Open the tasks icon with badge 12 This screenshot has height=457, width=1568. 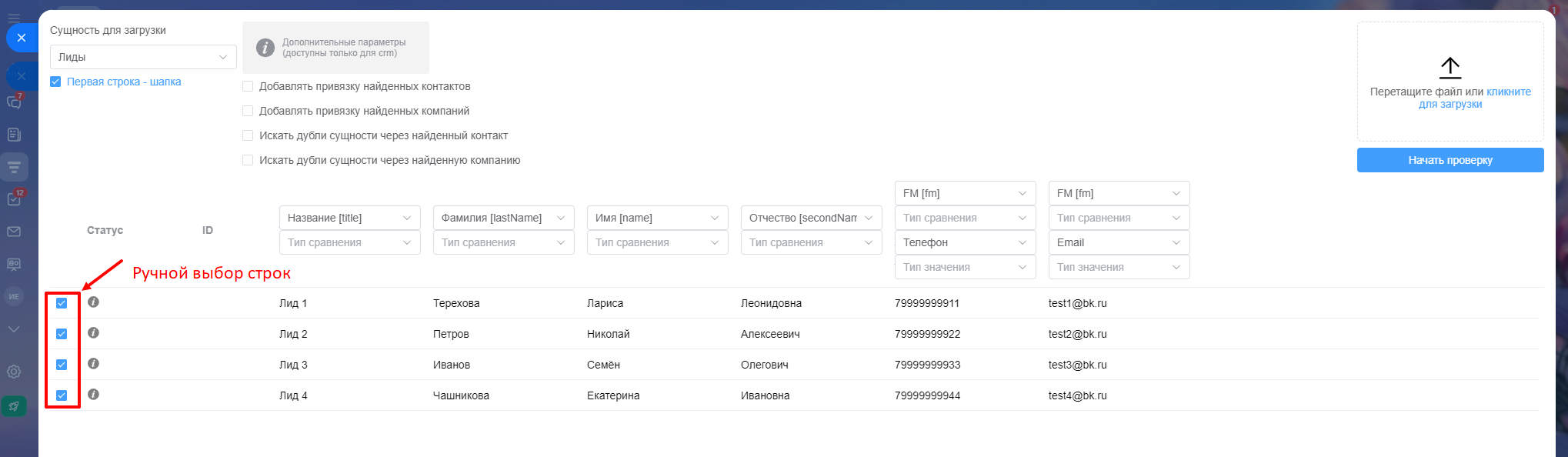[x=14, y=199]
